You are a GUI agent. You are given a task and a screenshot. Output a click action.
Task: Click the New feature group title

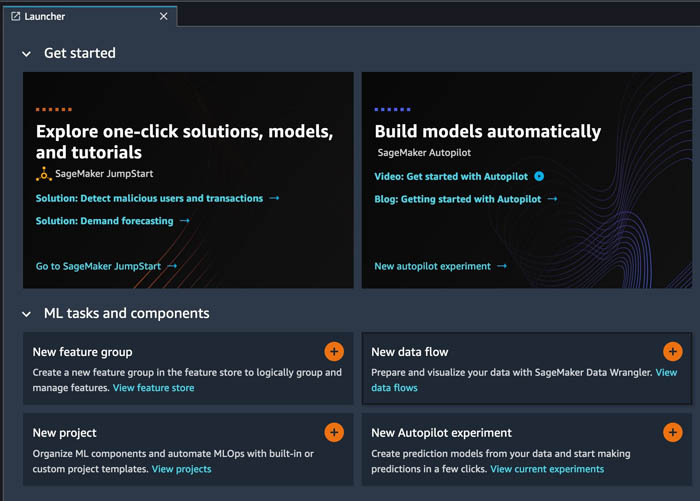tap(83, 352)
